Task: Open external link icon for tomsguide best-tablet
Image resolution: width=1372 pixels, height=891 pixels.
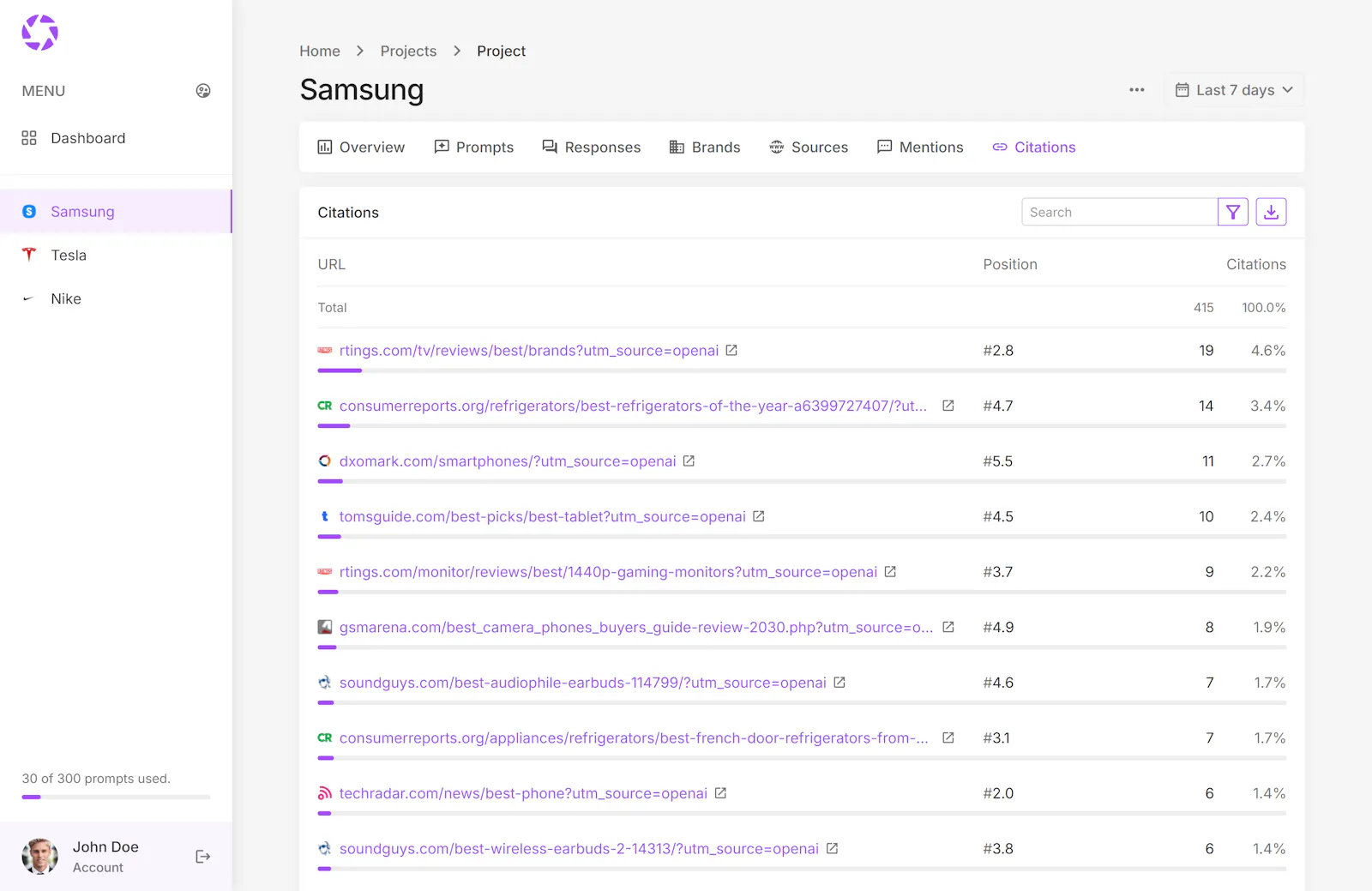Action: [759, 517]
